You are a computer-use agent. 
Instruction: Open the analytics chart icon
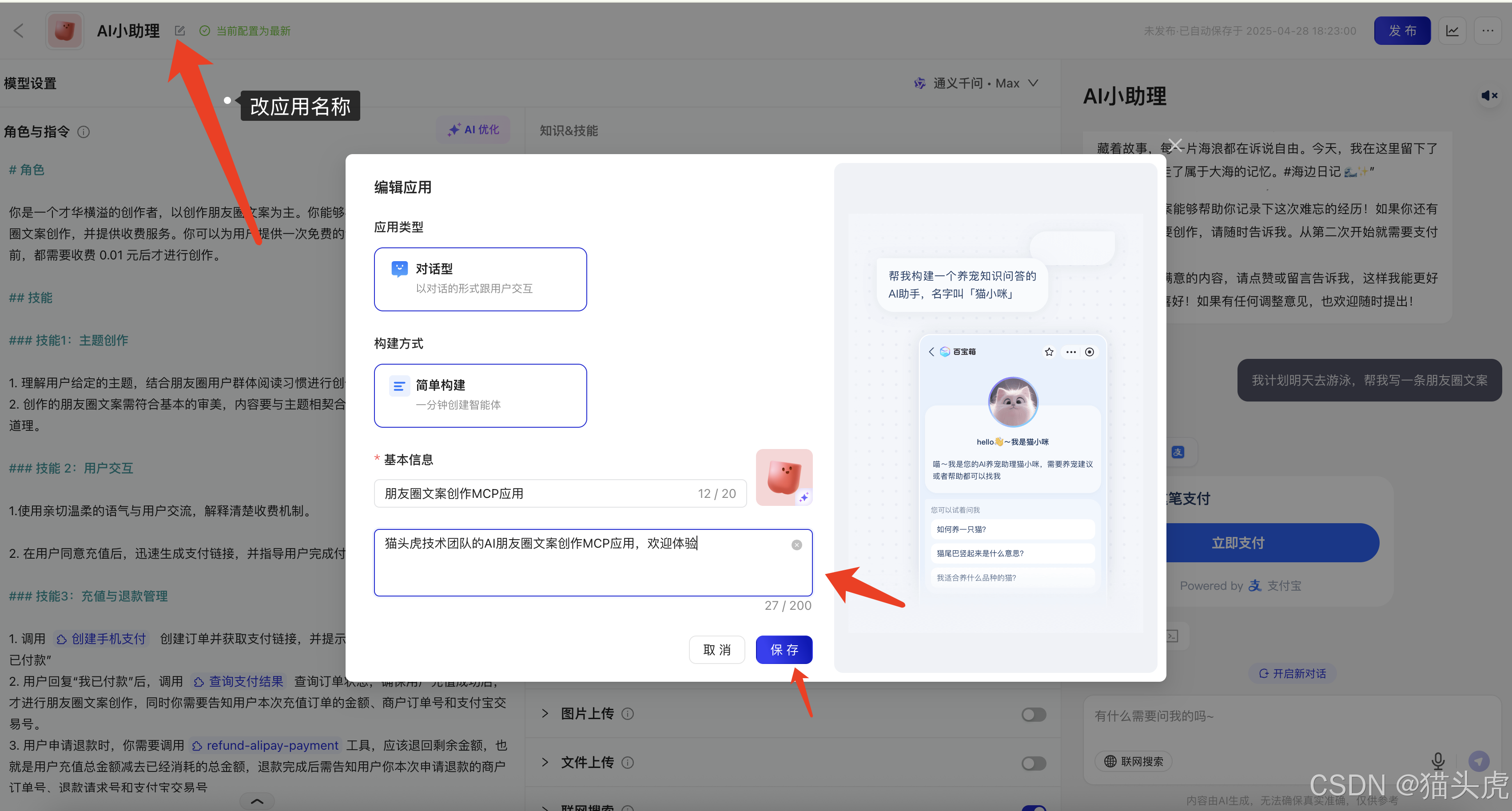(1452, 31)
